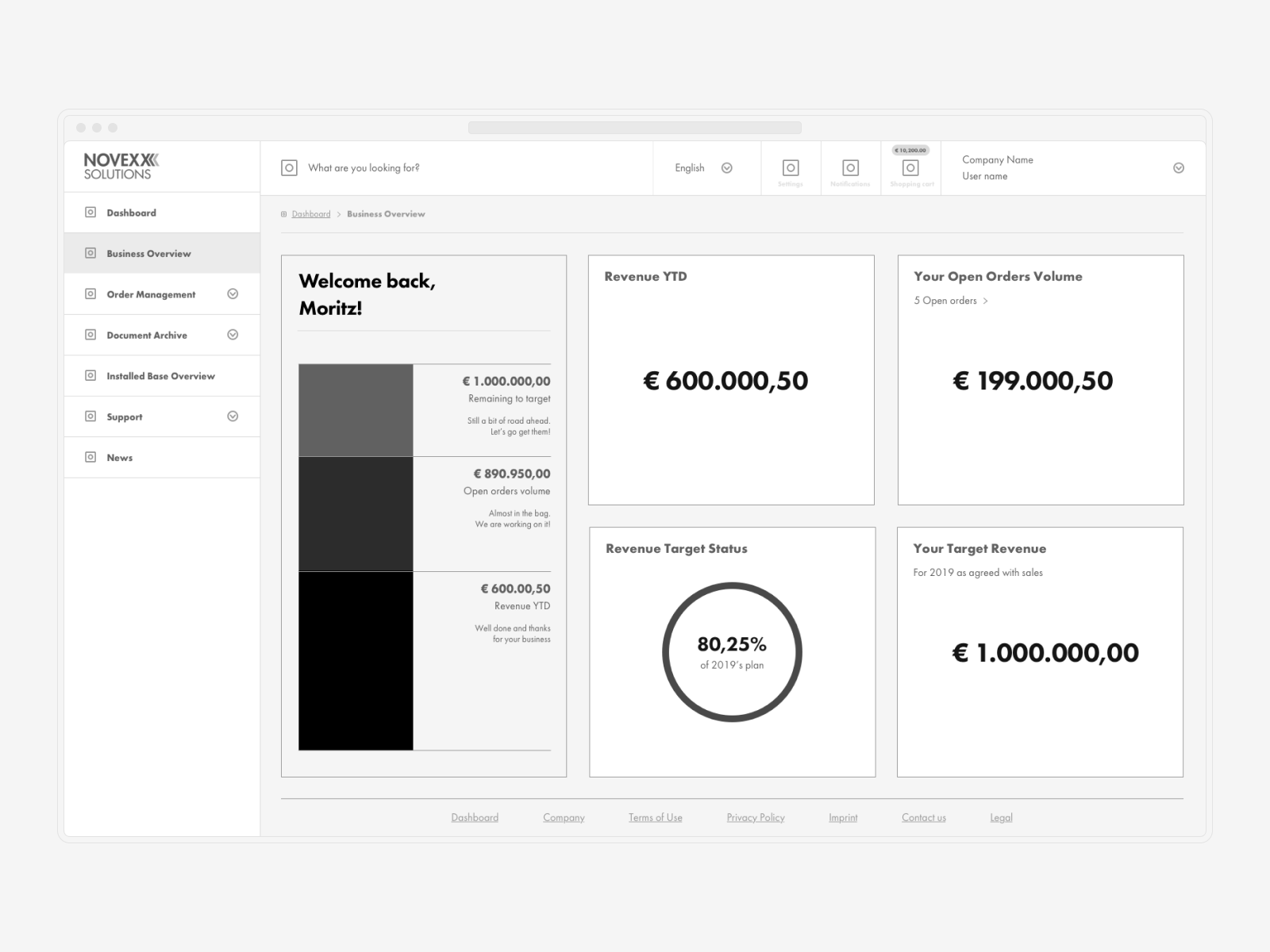Screen dimensions: 1270x952
Task: Open the Legal footer link
Action: point(1001,818)
